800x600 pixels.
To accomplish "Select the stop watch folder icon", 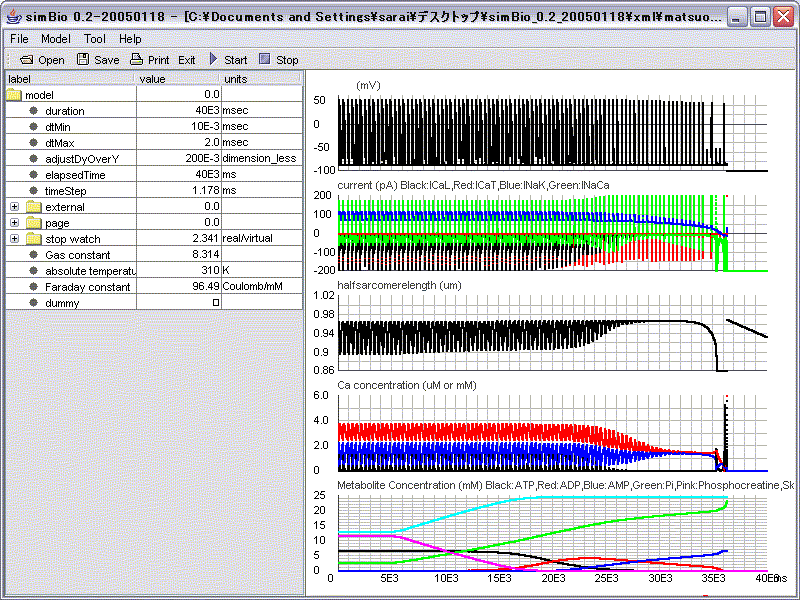I will pyautogui.click(x=33, y=239).
